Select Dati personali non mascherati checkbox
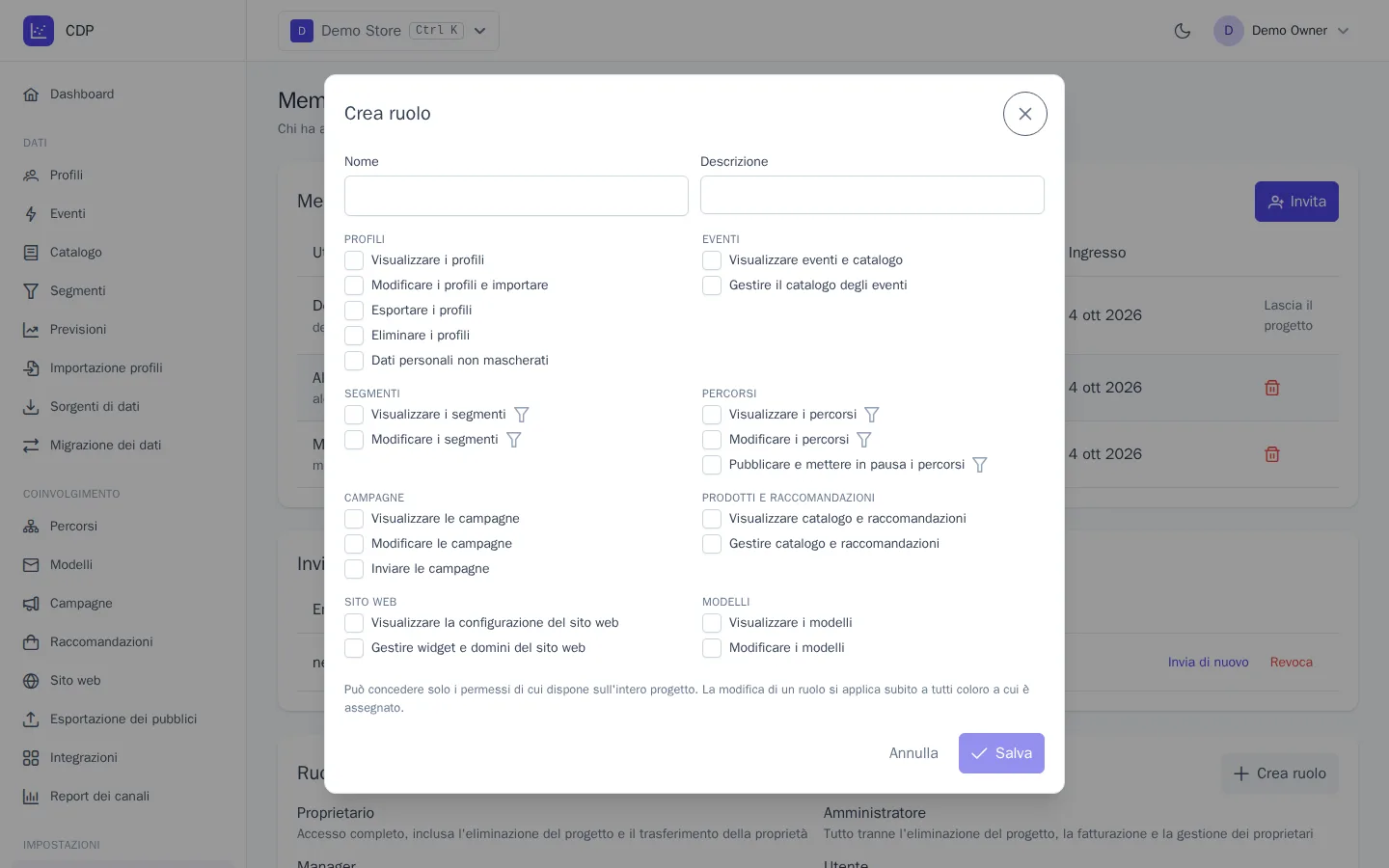 354,361
